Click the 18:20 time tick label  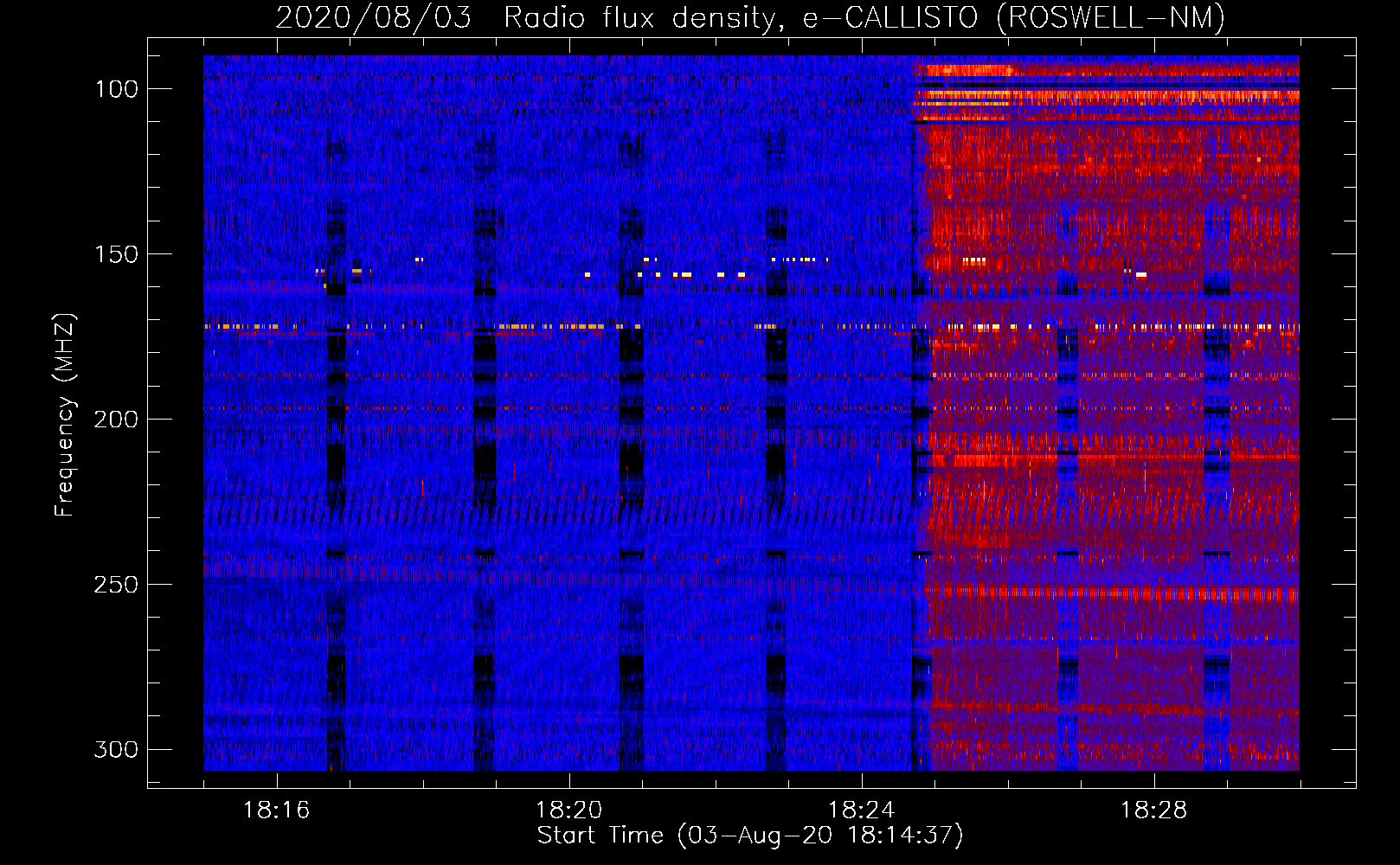coord(568,811)
